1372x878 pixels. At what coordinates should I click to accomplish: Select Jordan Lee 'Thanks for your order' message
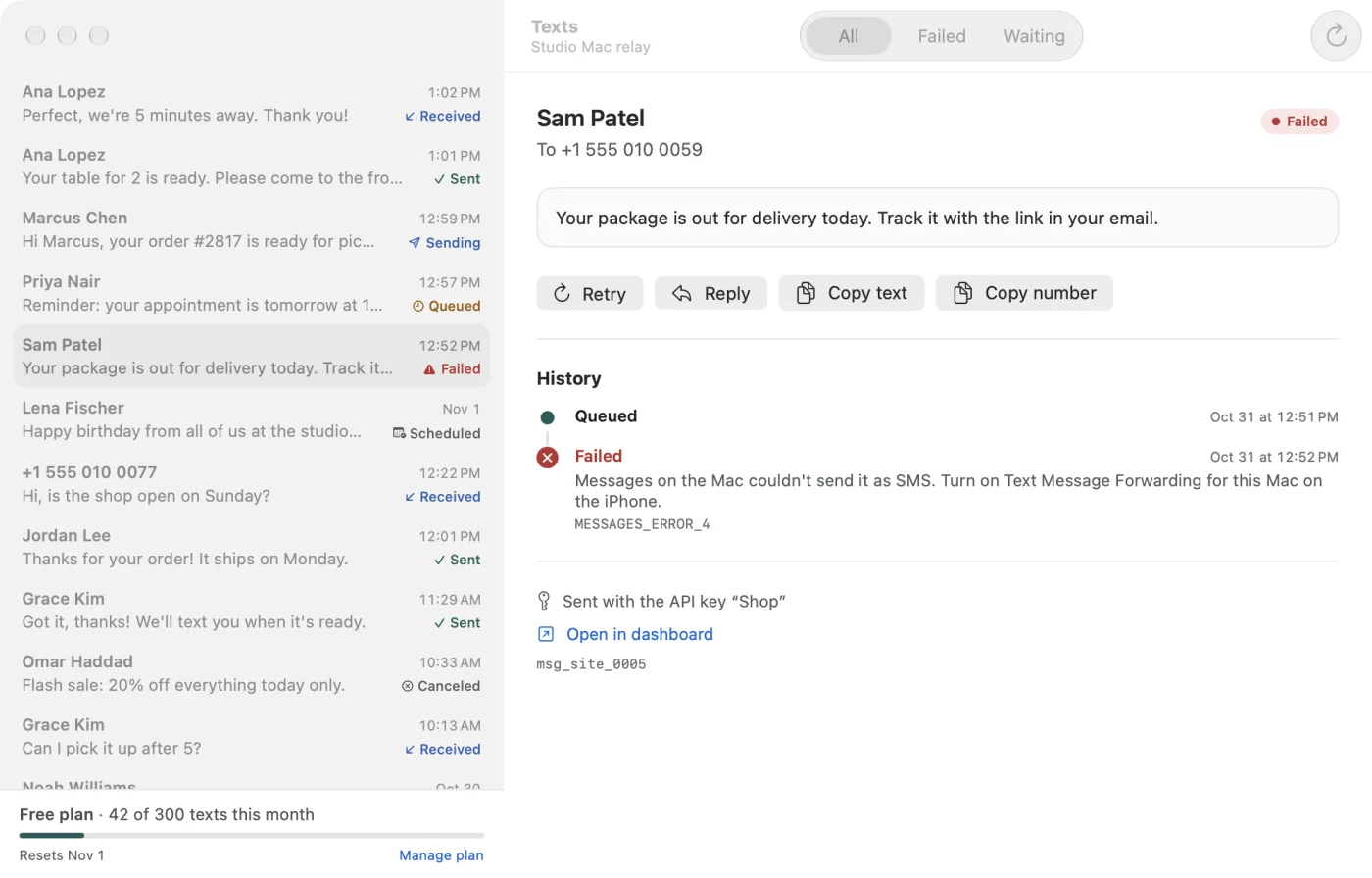[x=251, y=548]
